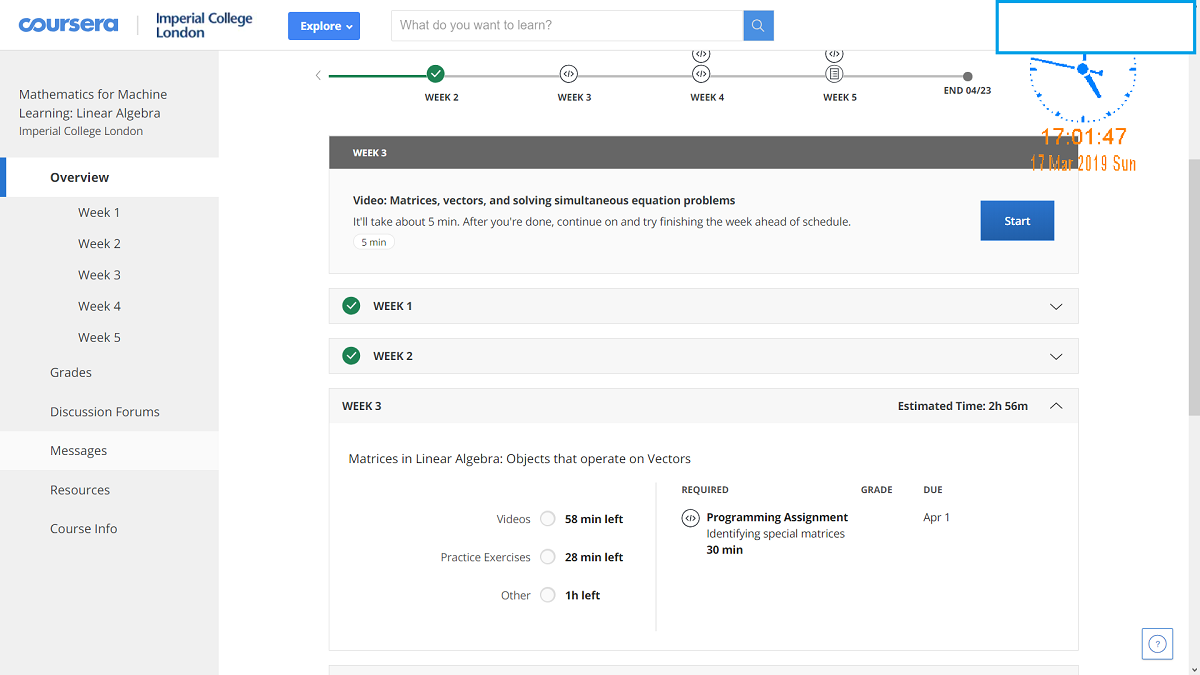Go to Discussion Forums
1200x675 pixels.
click(x=105, y=411)
